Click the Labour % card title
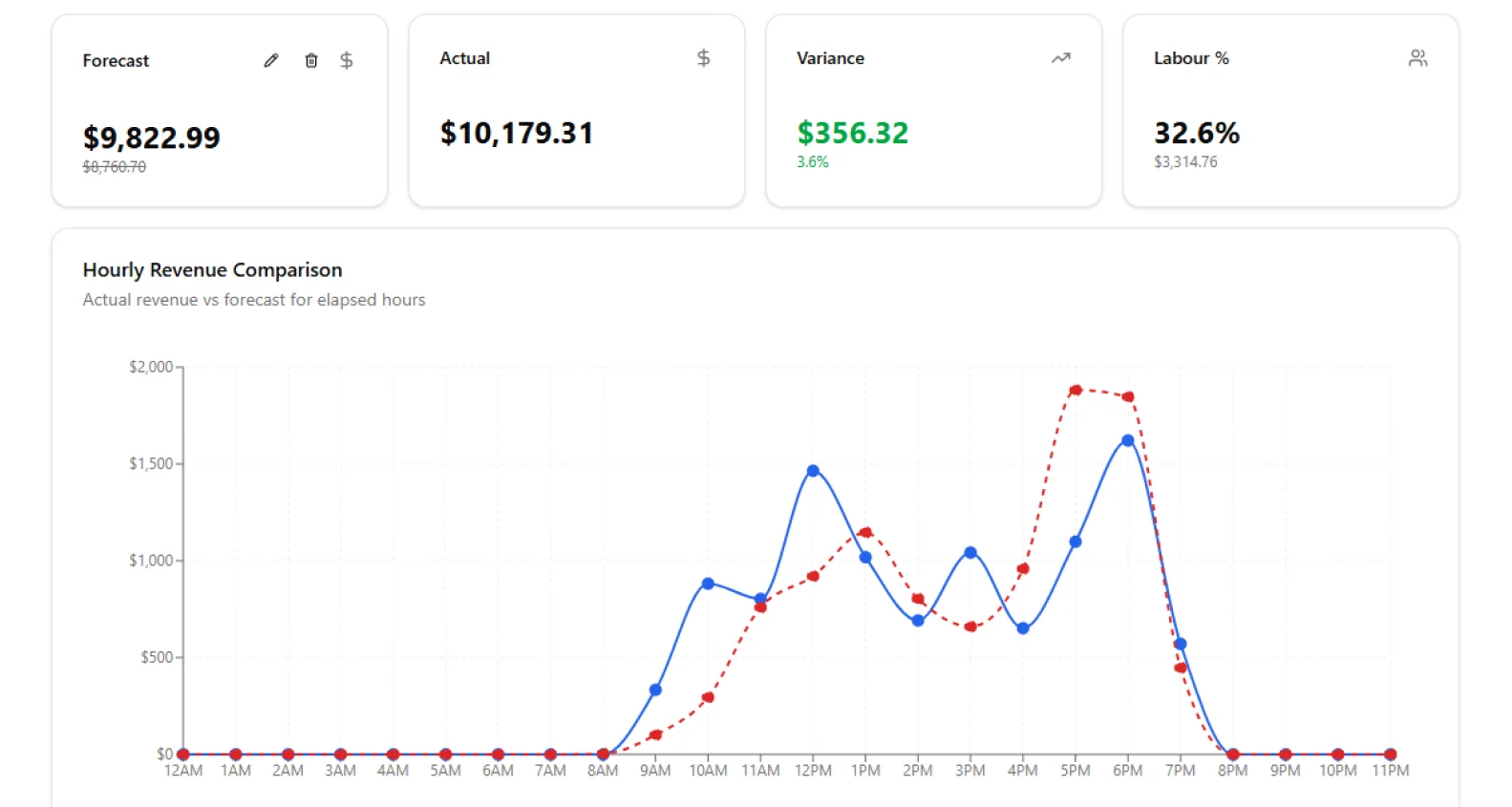This screenshot has width=1512, height=807. 1191,58
